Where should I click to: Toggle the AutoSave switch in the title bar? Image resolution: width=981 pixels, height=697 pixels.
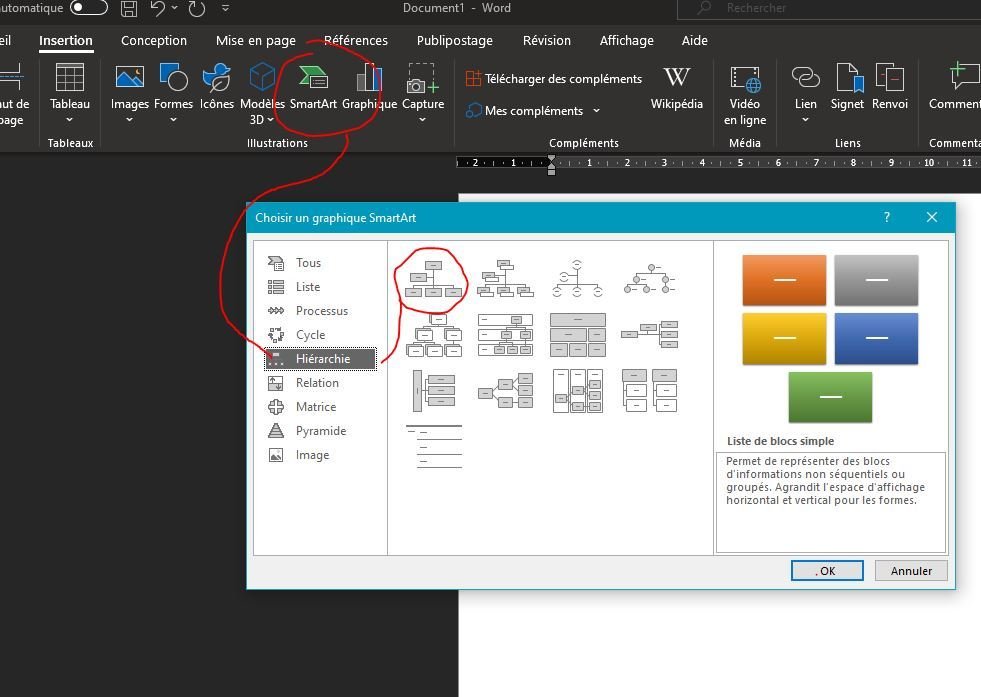pos(89,8)
